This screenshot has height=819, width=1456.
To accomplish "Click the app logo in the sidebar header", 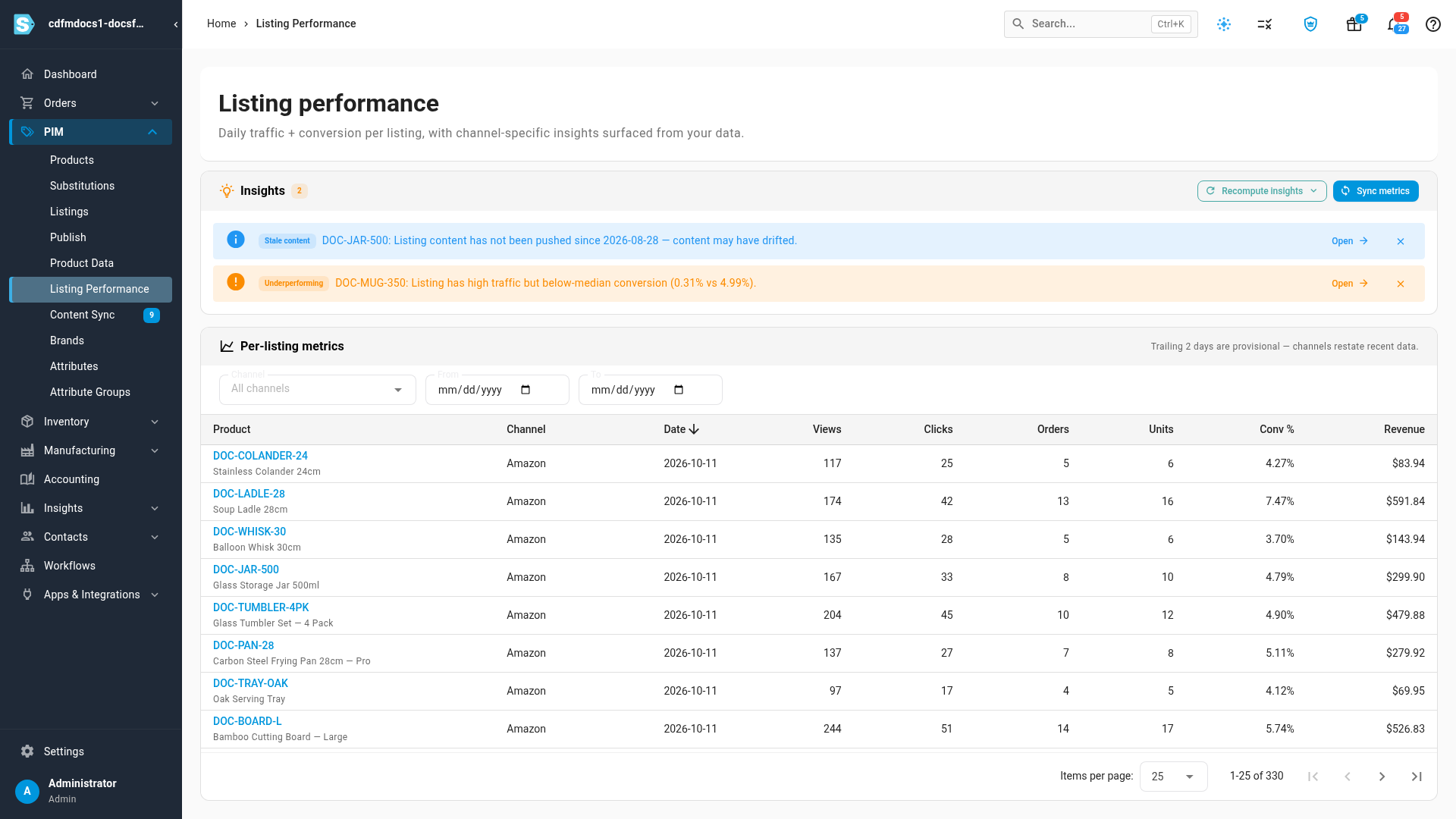I will (x=24, y=24).
